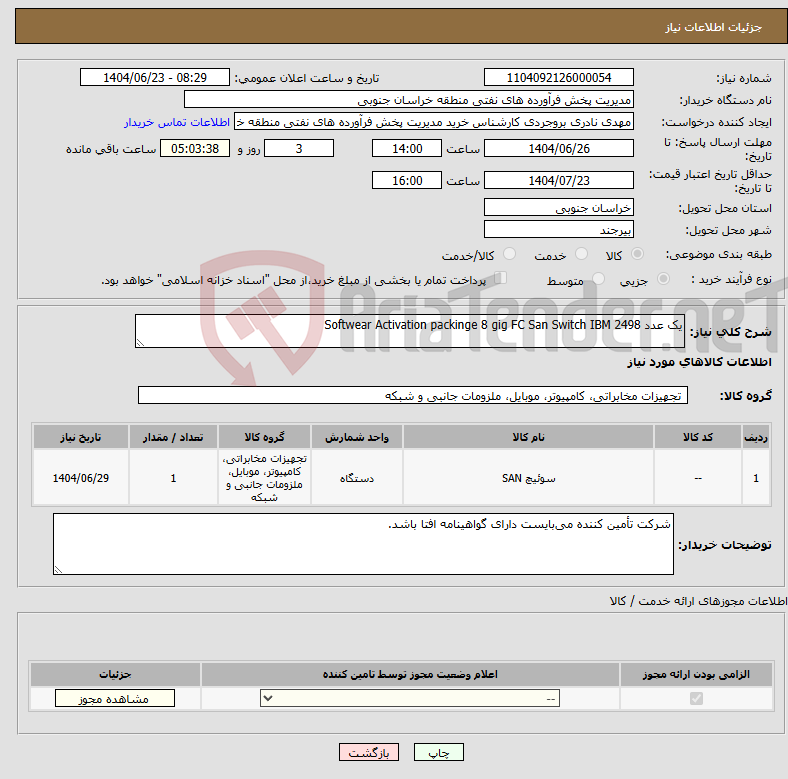Click the announcement date field 1404/06/23 - 08:29
Image resolution: width=788 pixels, height=779 pixels.
[155, 78]
